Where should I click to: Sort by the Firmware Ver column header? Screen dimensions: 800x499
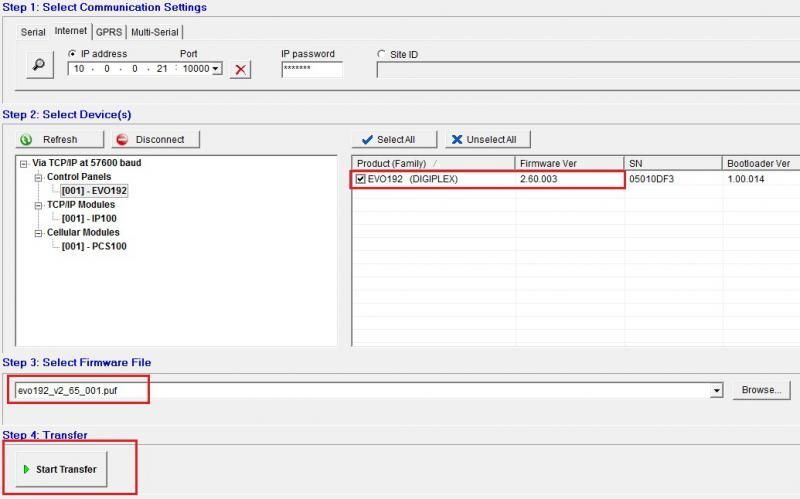pyautogui.click(x=569, y=163)
